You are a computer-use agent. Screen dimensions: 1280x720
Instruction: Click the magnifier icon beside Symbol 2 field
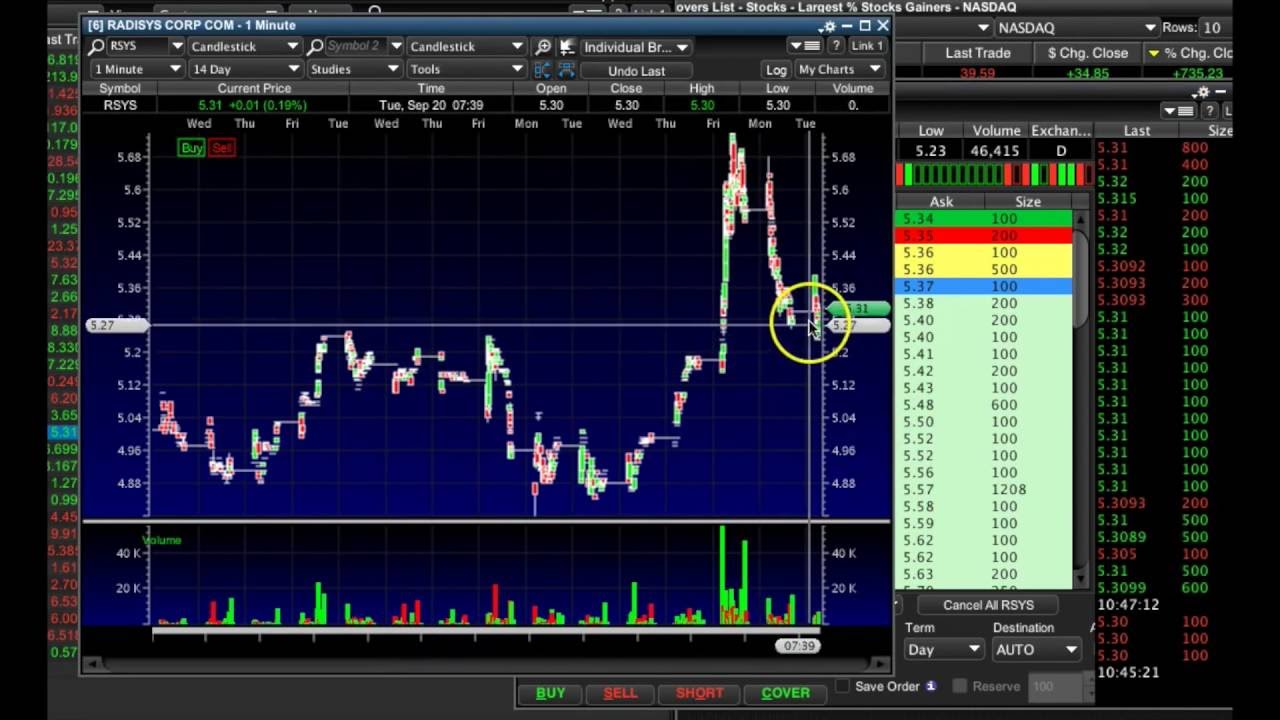tap(315, 46)
